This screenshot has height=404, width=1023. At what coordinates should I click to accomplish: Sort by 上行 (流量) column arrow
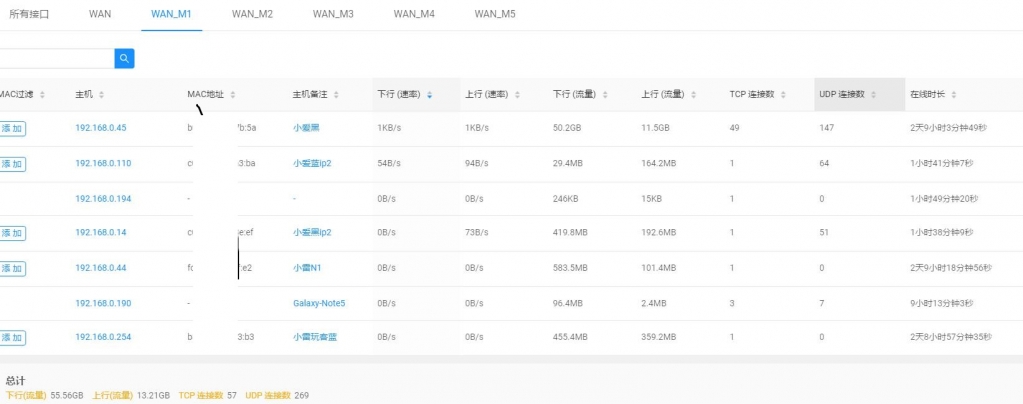point(693,95)
